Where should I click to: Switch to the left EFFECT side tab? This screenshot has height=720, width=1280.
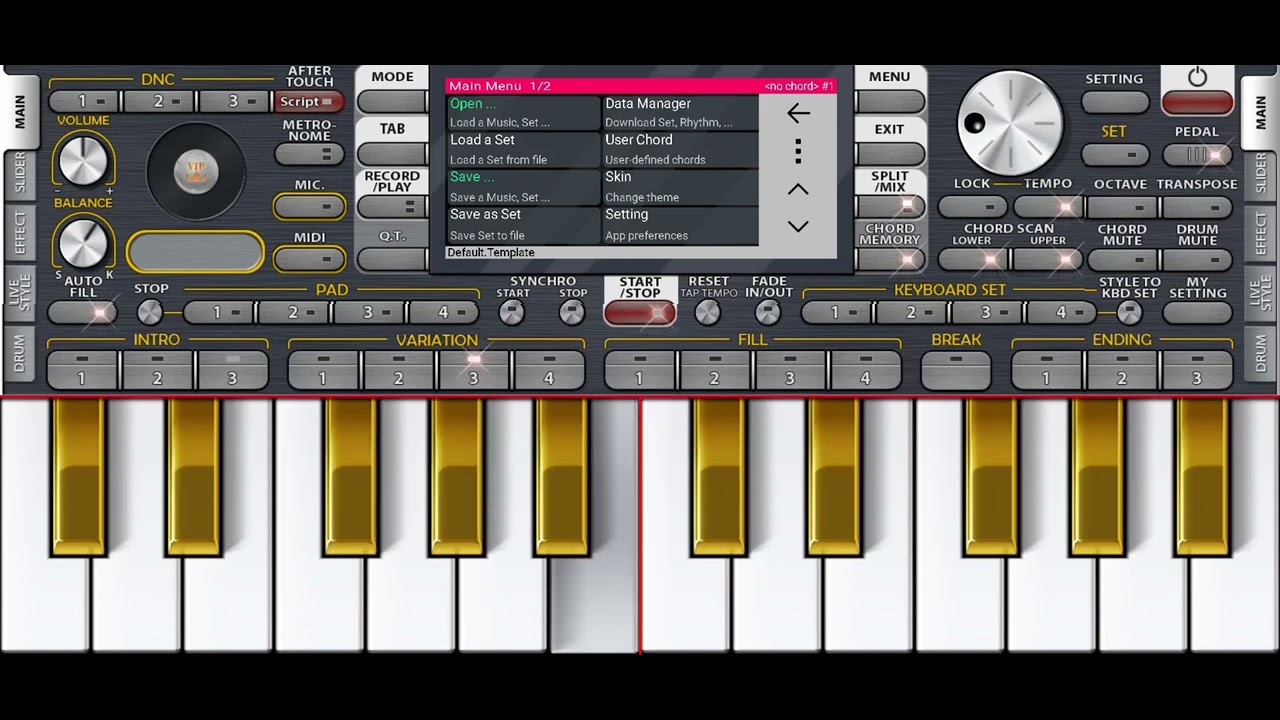click(20, 233)
